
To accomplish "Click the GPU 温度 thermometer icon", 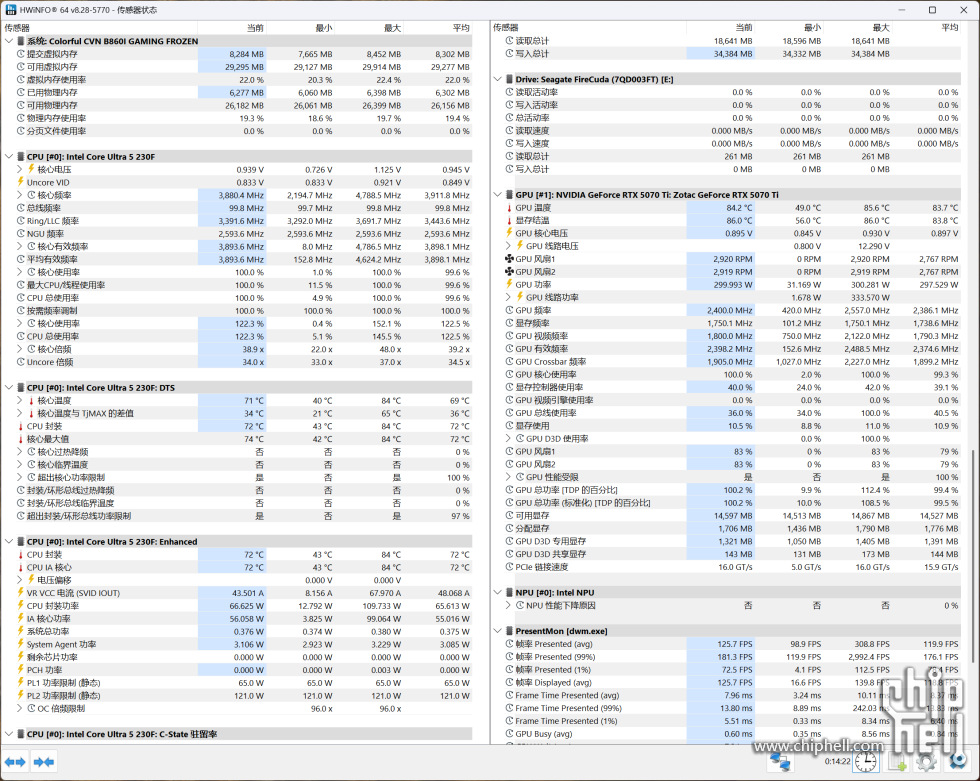I will coord(508,208).
